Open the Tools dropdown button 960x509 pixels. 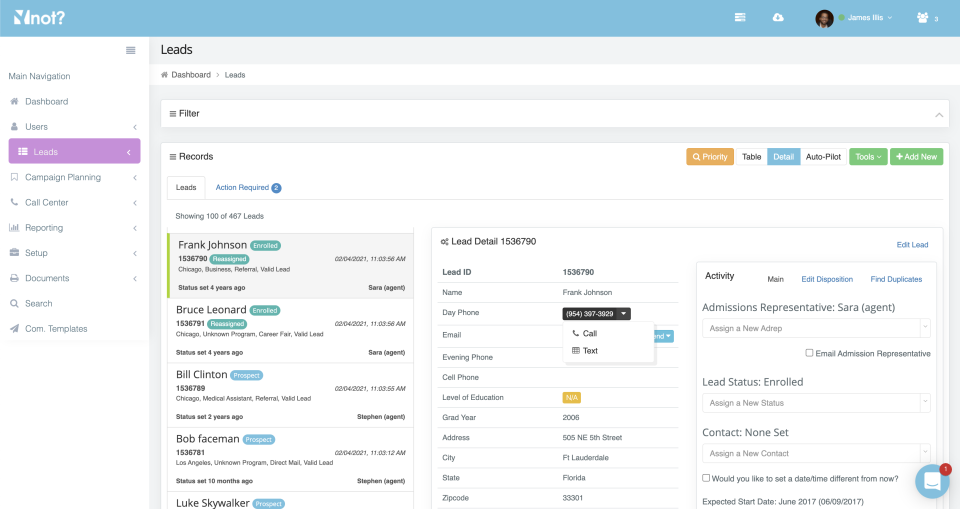(x=868, y=157)
